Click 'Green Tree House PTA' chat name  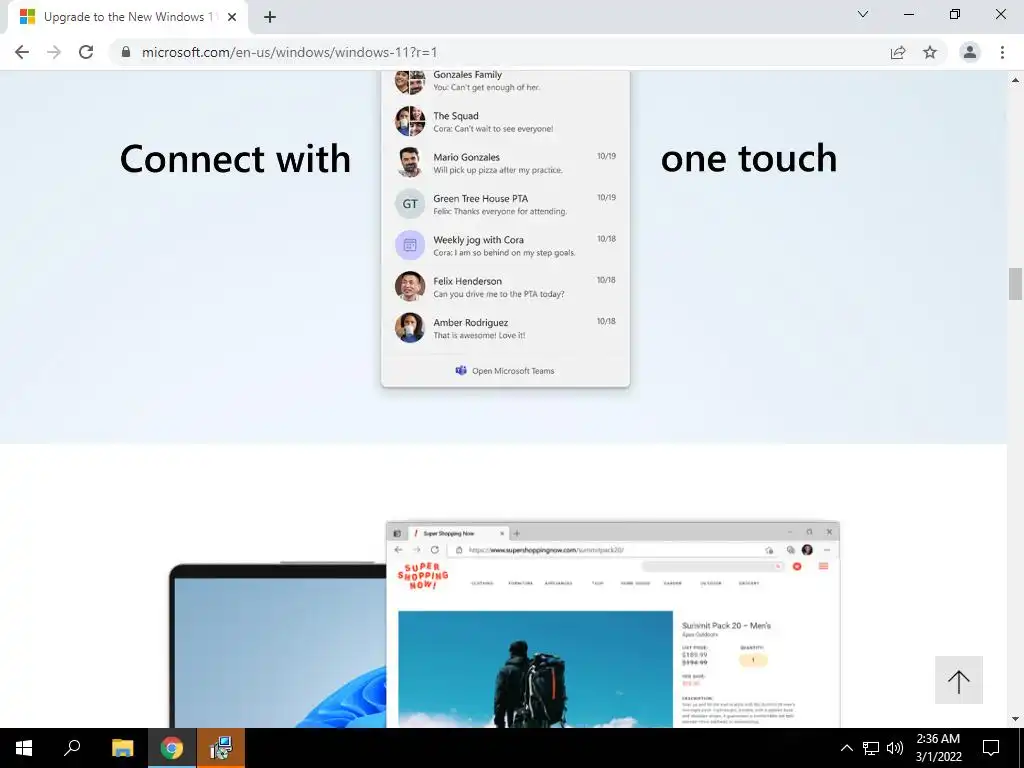click(x=481, y=199)
